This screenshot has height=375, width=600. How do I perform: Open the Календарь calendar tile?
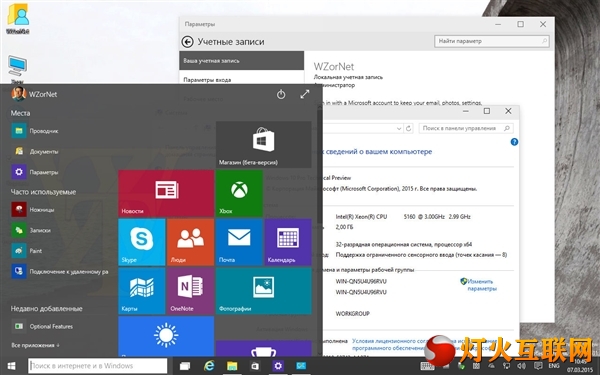click(288, 242)
